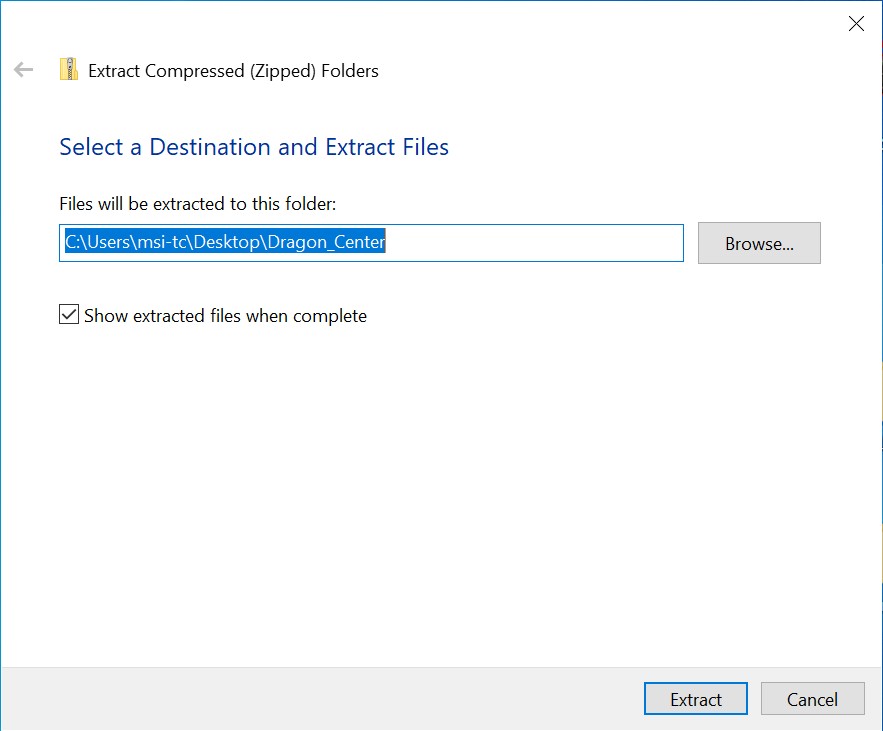Click the 'Files will be extracted to this folder:' label
Image resolution: width=883 pixels, height=731 pixels.
(198, 204)
